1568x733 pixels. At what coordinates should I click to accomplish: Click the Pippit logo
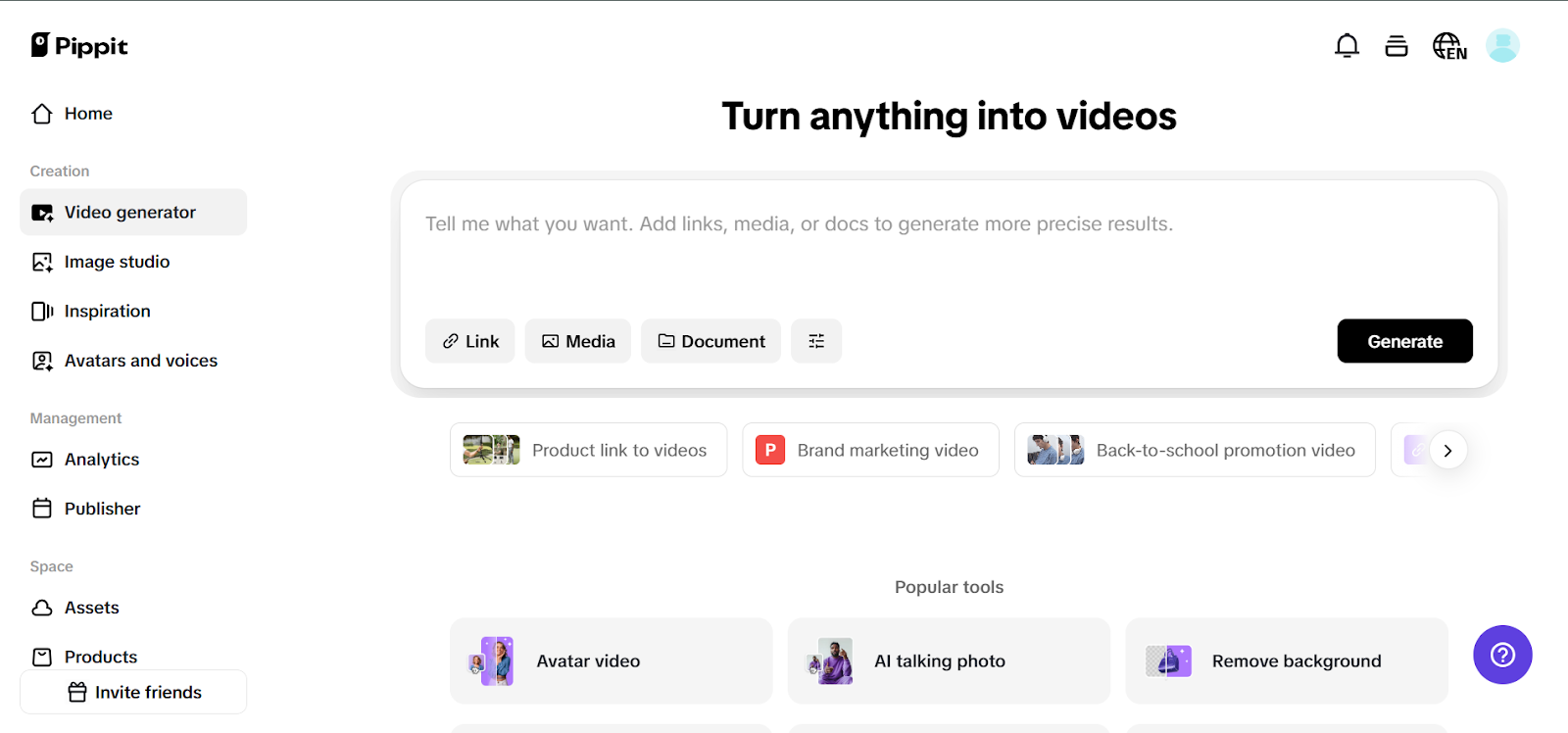[x=79, y=46]
